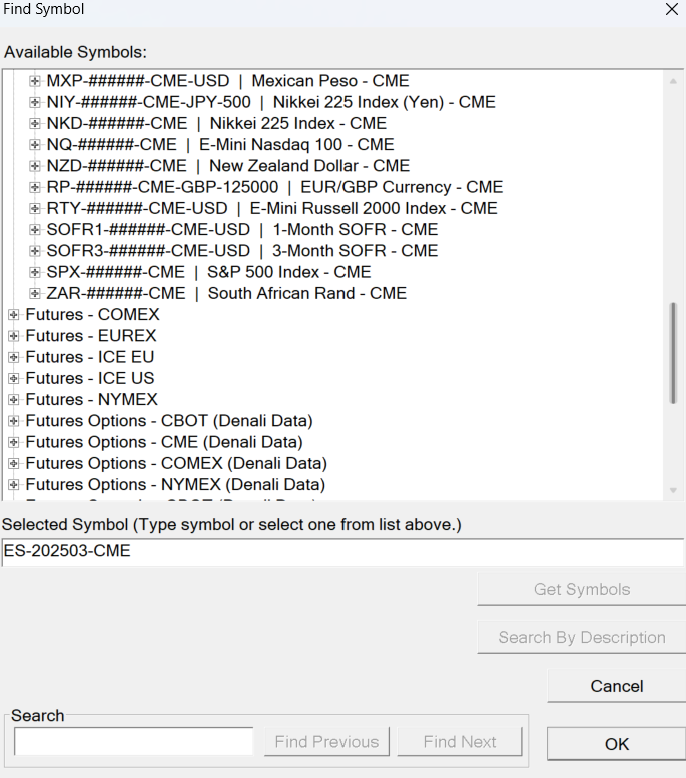Select Futures - ICE US category
Viewport: 686px width, 778px height.
pos(90,379)
